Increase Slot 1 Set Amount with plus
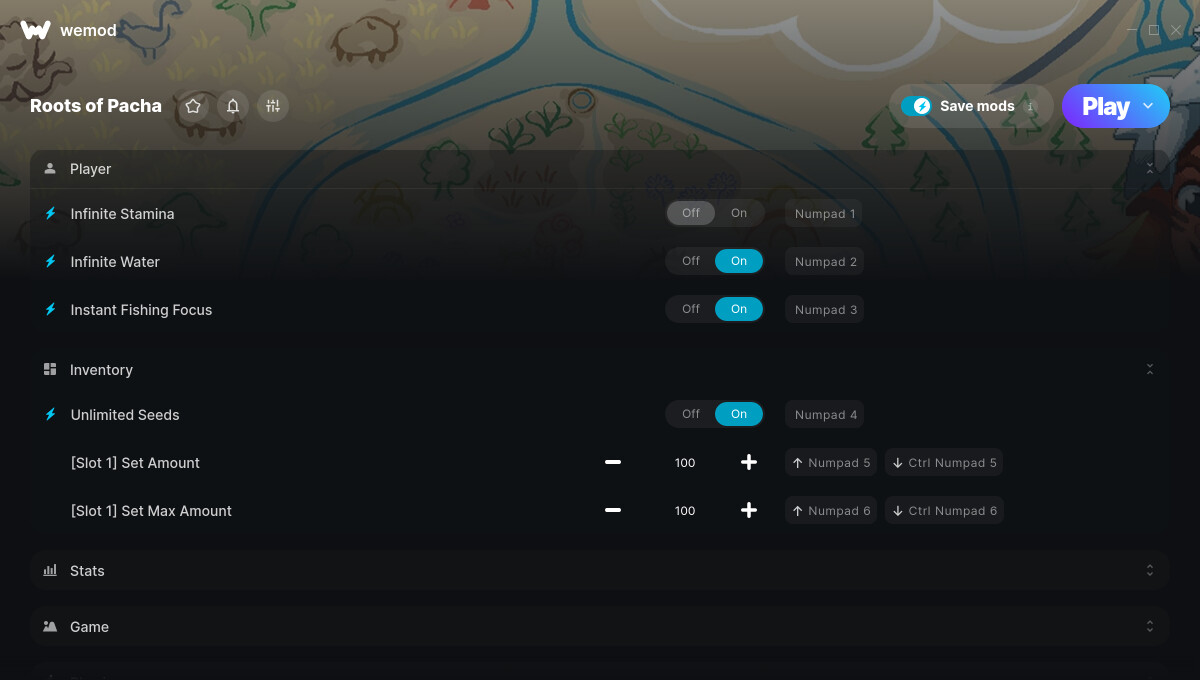 [x=749, y=462]
